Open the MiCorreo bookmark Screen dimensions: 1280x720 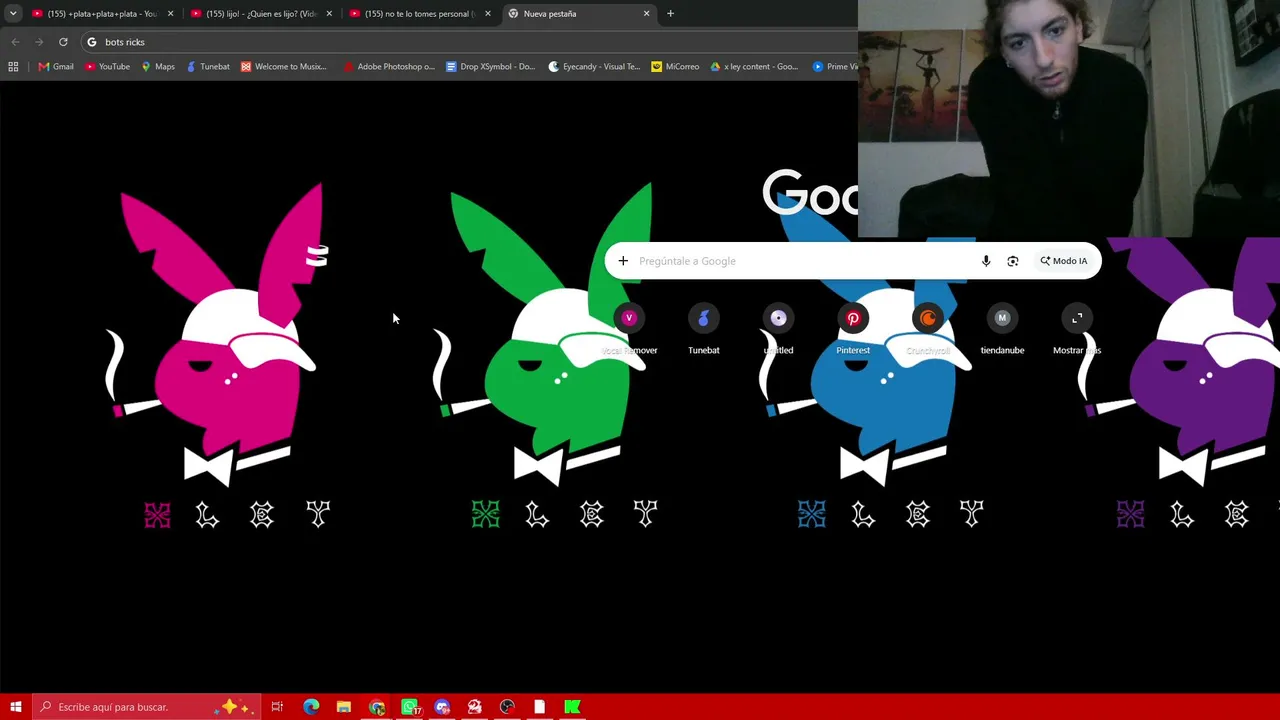point(675,67)
